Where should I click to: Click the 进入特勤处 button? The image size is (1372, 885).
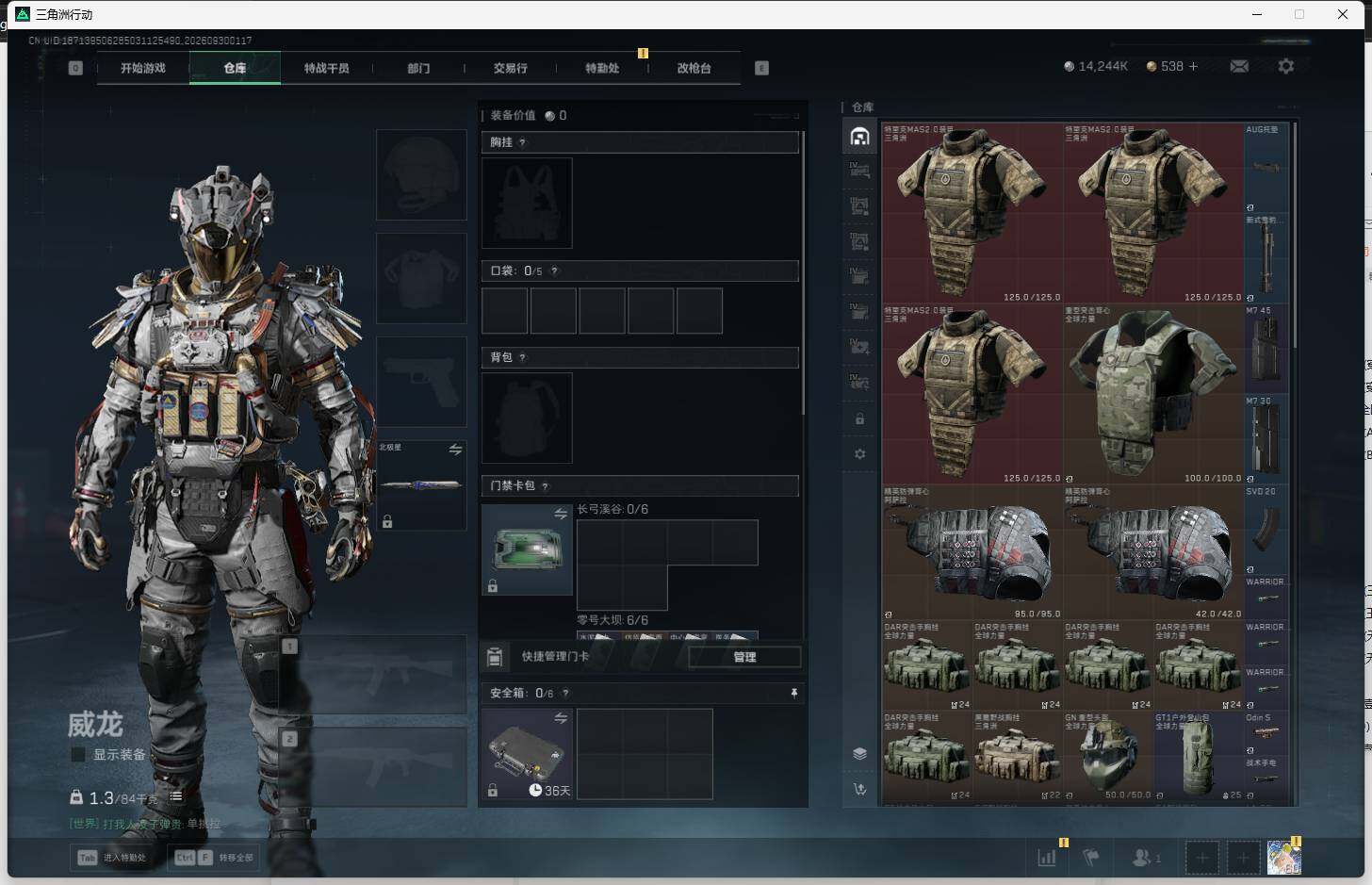112,858
